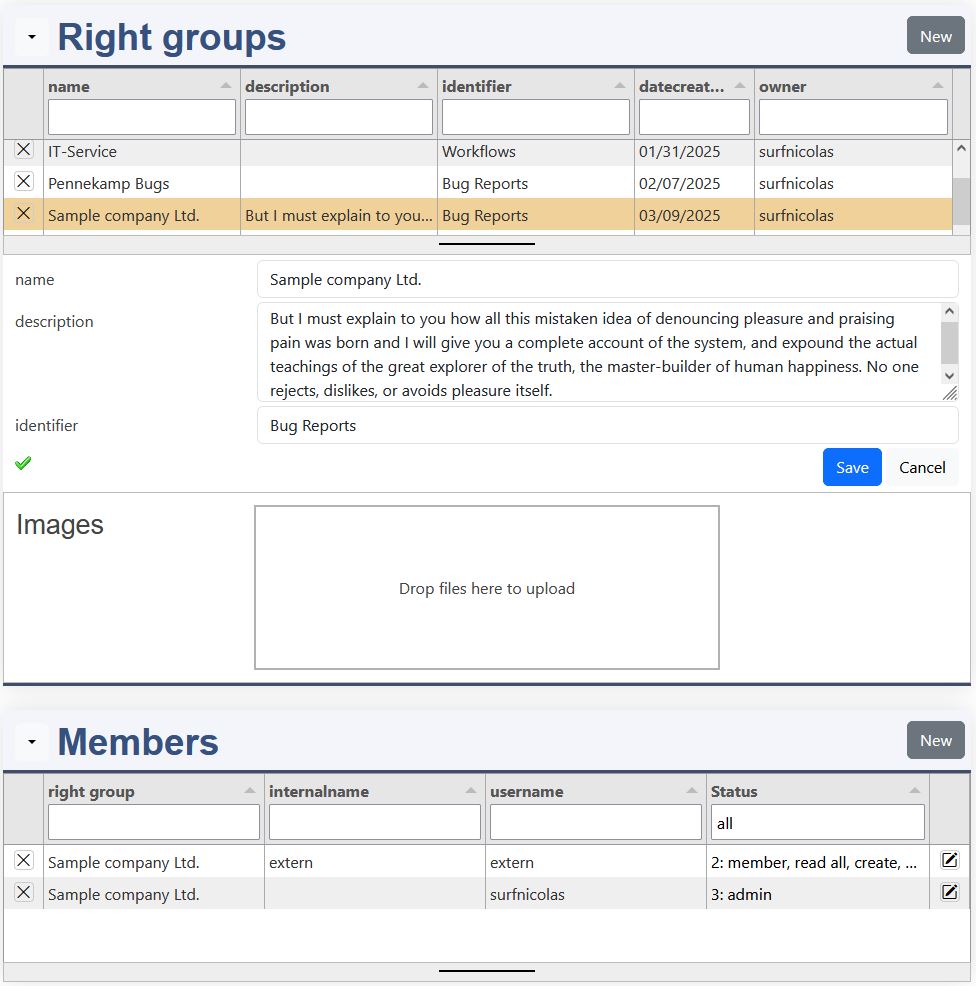Viewport: 976px width, 986px height.
Task: Cancel editing the group details
Action: click(921, 467)
